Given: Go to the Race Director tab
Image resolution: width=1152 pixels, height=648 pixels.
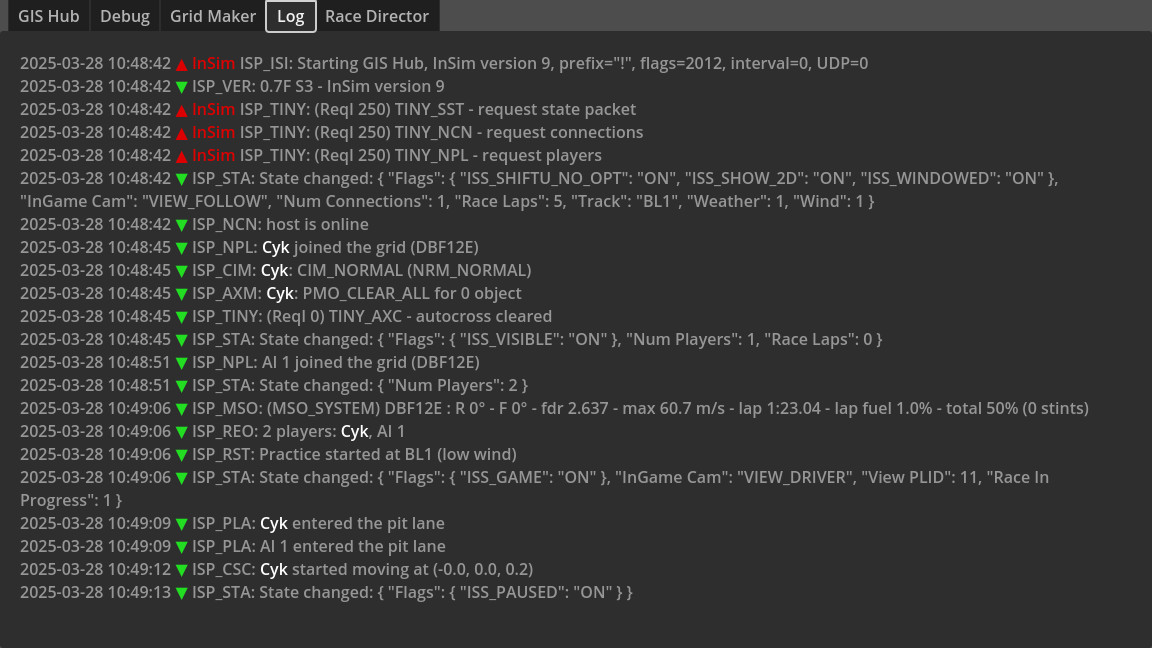Looking at the screenshot, I should [377, 16].
